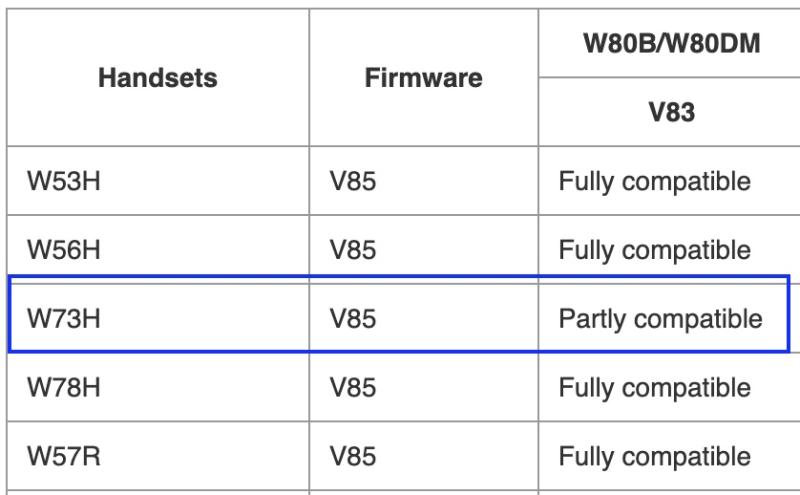The height and width of the screenshot is (495, 800).
Task: Click the blue highlight border of W73H row
Action: (399, 277)
